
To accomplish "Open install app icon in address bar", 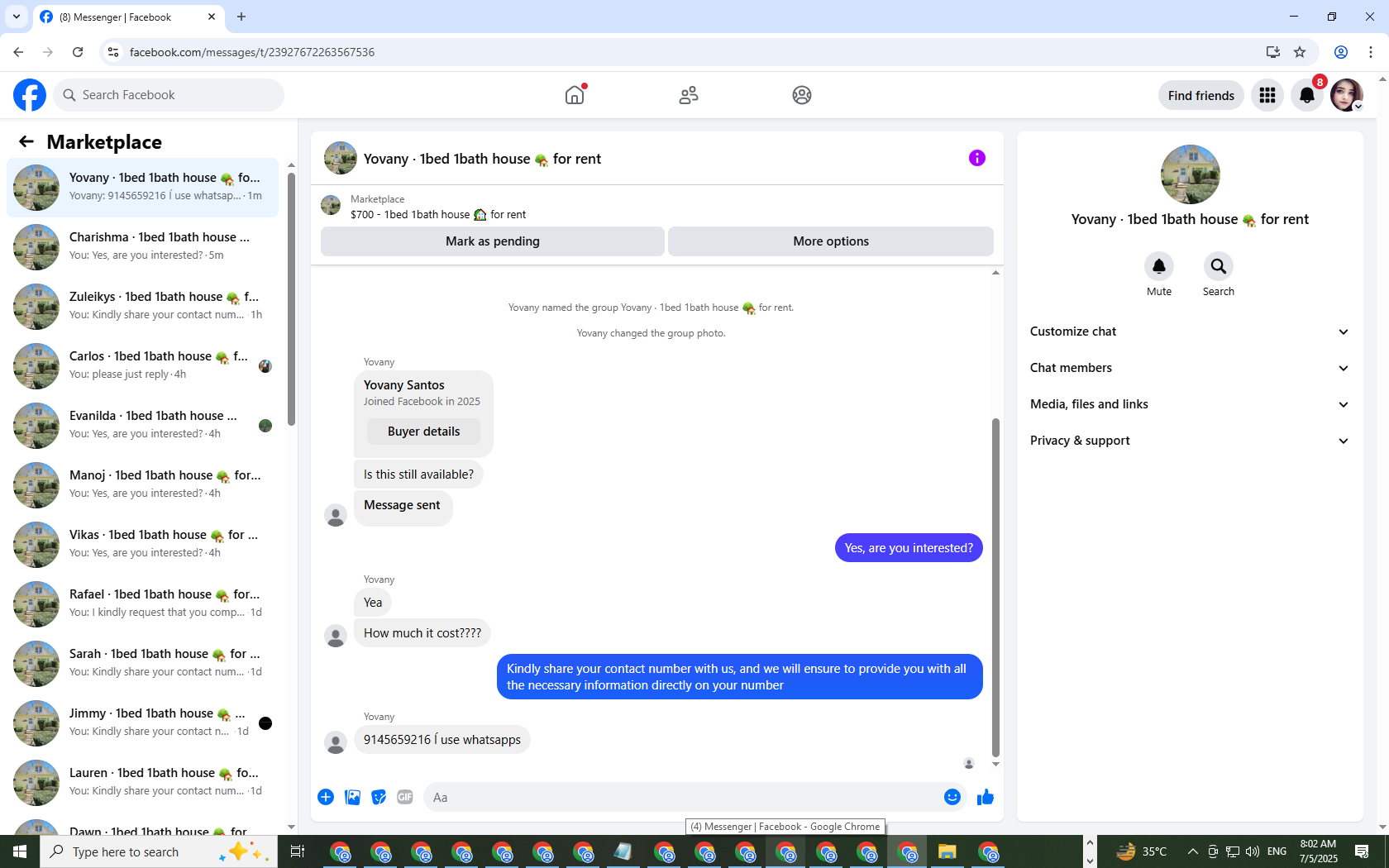I will pos(1273,52).
